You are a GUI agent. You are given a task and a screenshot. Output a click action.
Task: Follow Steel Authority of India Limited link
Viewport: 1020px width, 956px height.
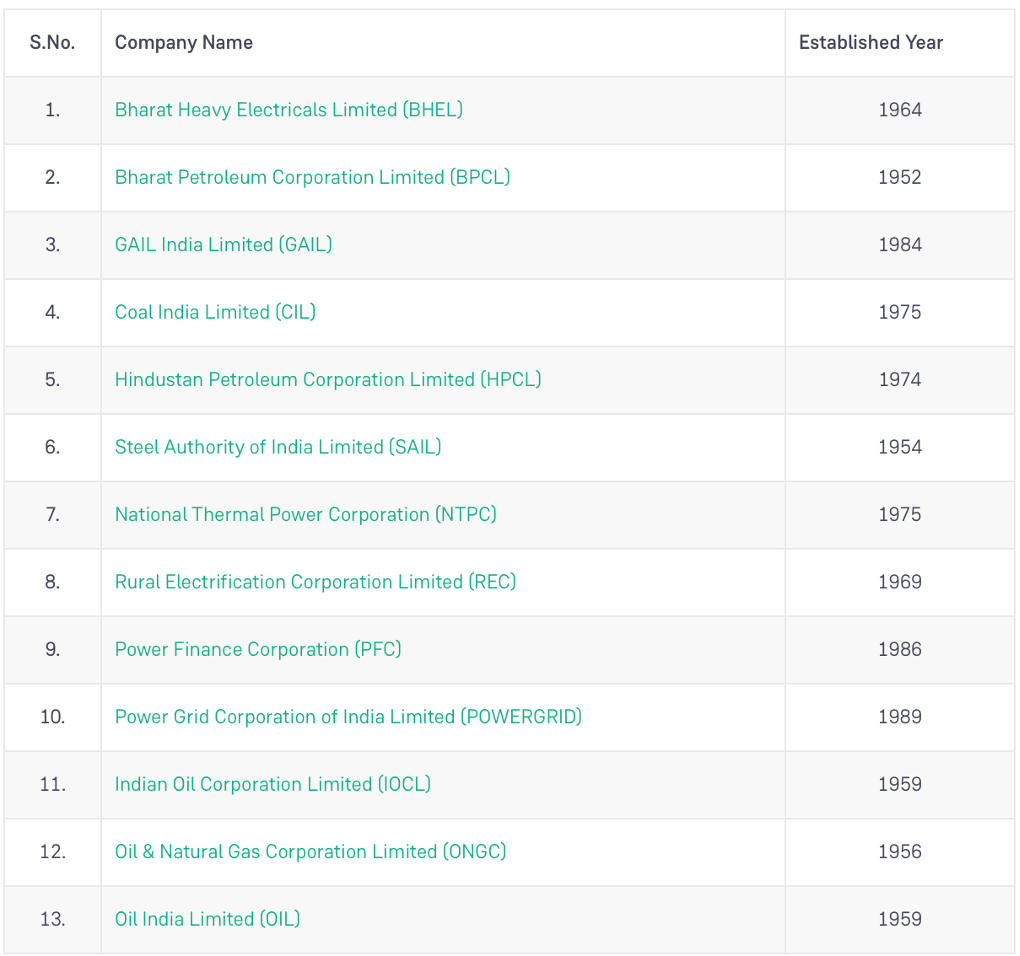coord(278,447)
